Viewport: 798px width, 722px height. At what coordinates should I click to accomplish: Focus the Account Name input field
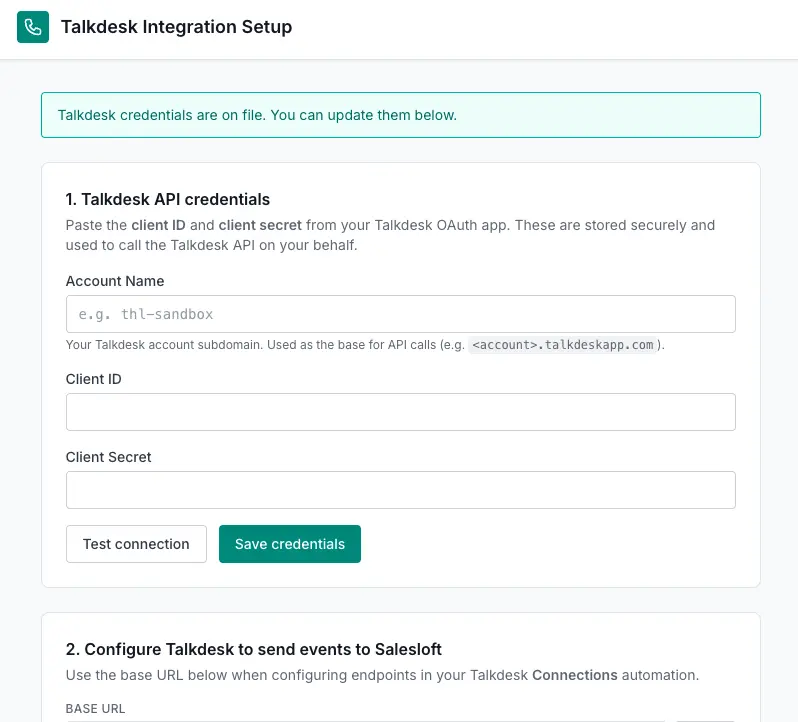pyautogui.click(x=401, y=314)
